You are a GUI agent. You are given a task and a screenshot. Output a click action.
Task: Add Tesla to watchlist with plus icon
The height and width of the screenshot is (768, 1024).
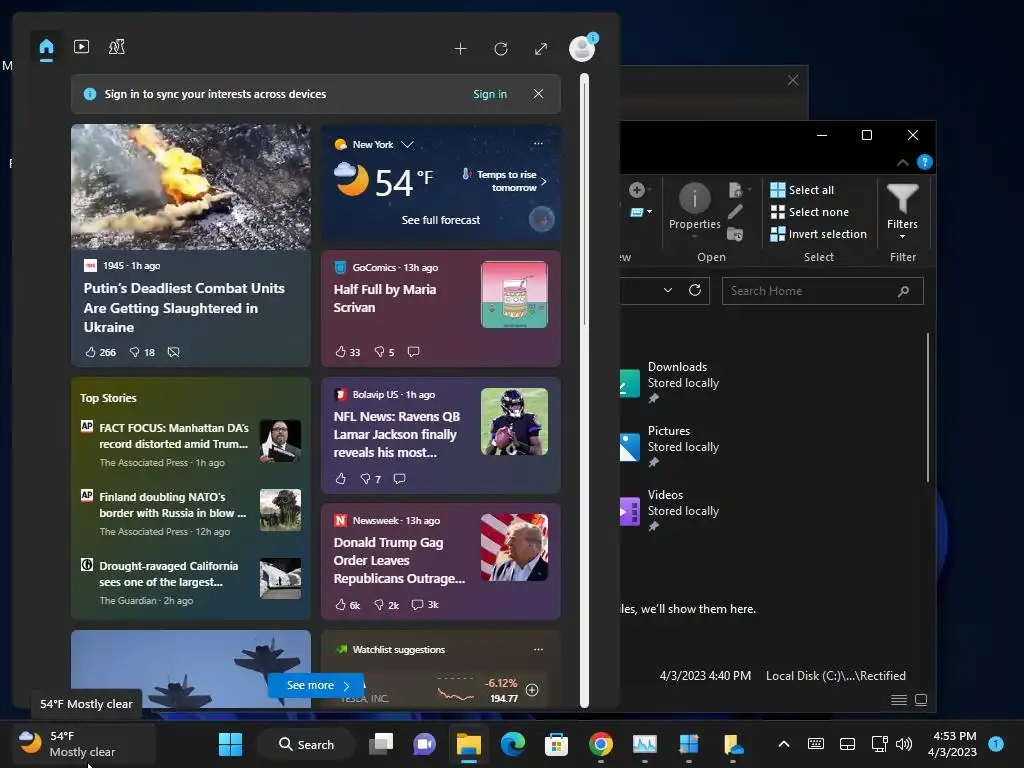(532, 690)
